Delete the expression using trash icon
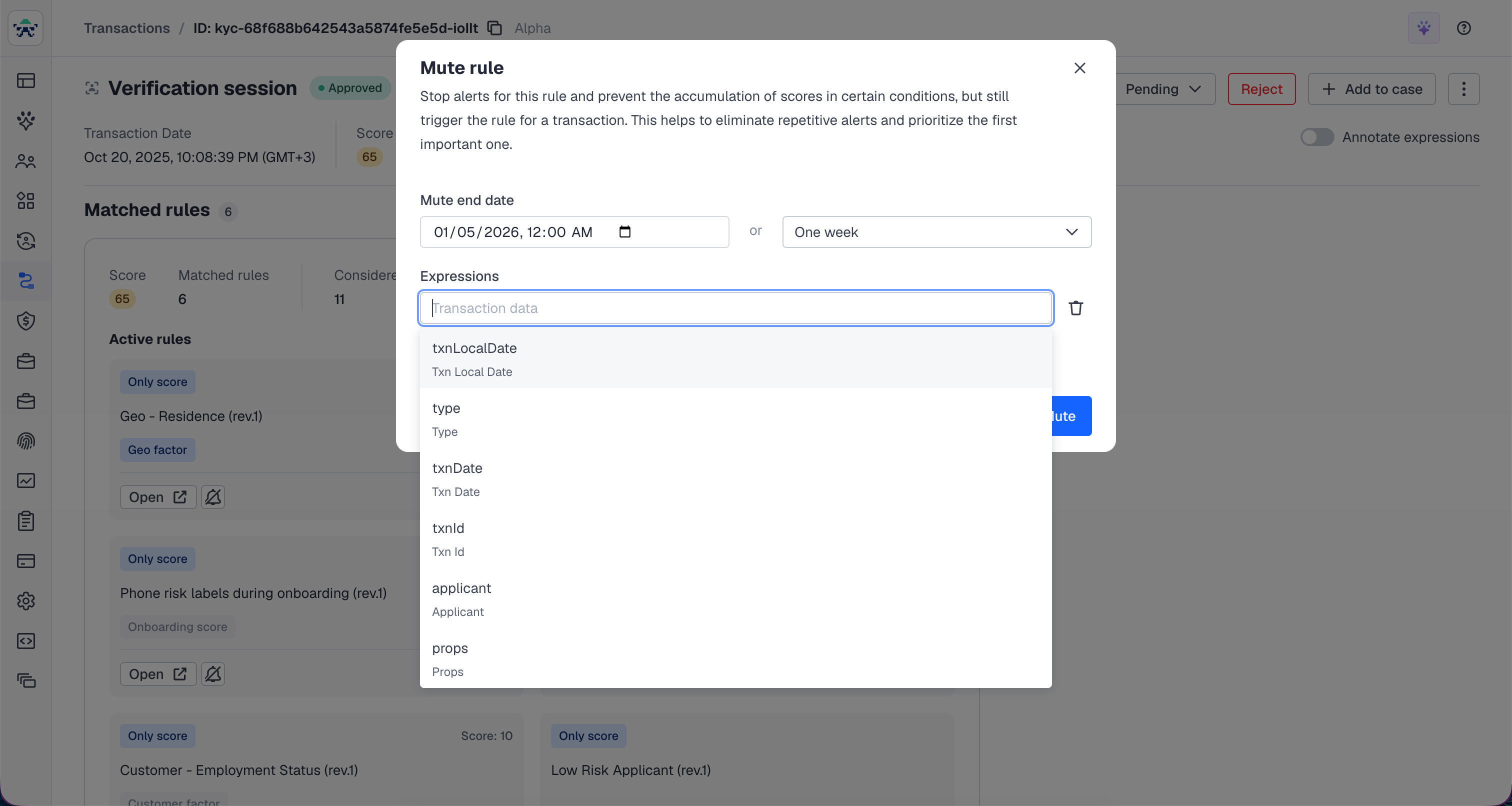The image size is (1512, 806). [1075, 307]
